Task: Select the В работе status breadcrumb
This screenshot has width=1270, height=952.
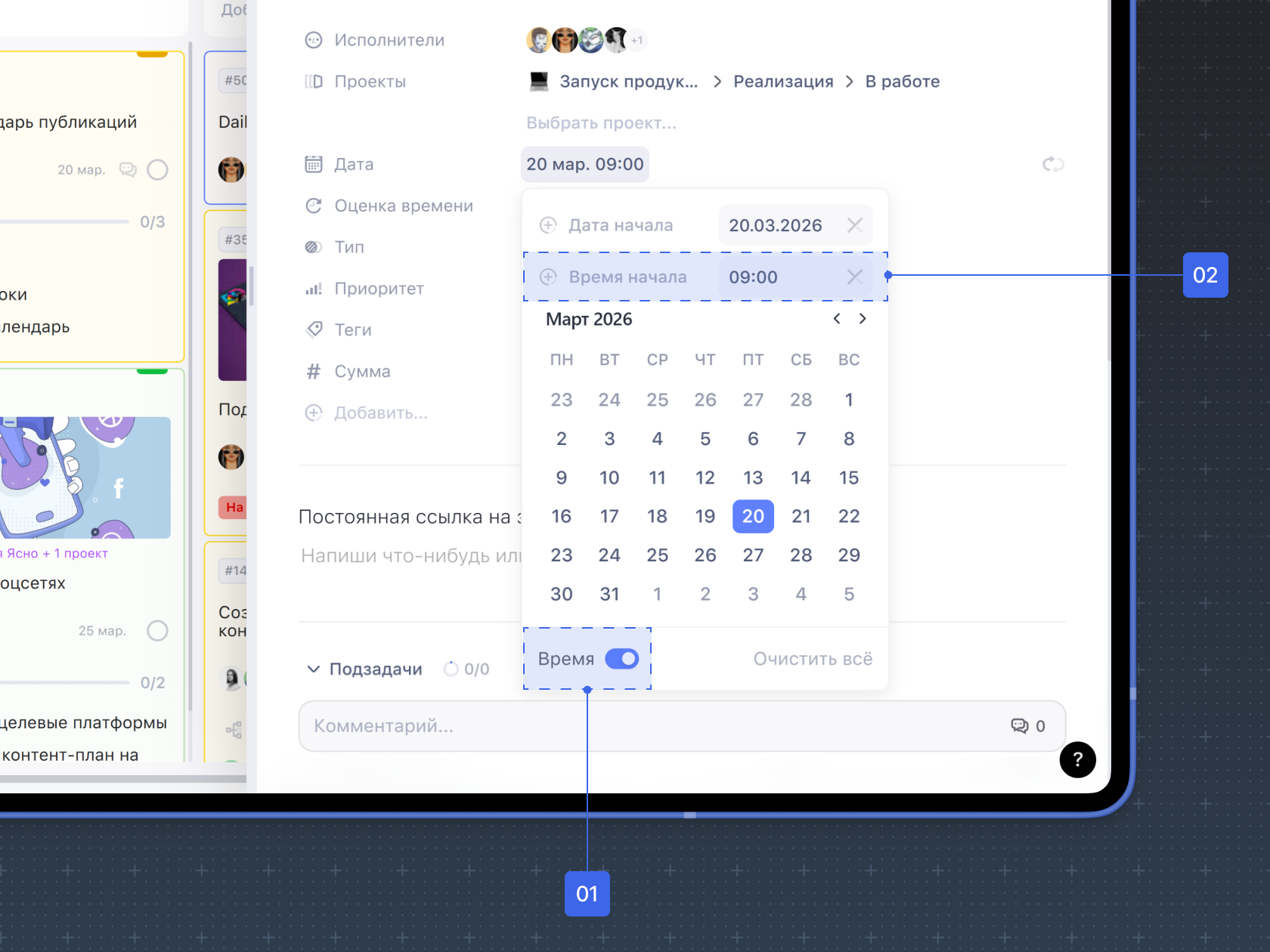Action: (902, 82)
